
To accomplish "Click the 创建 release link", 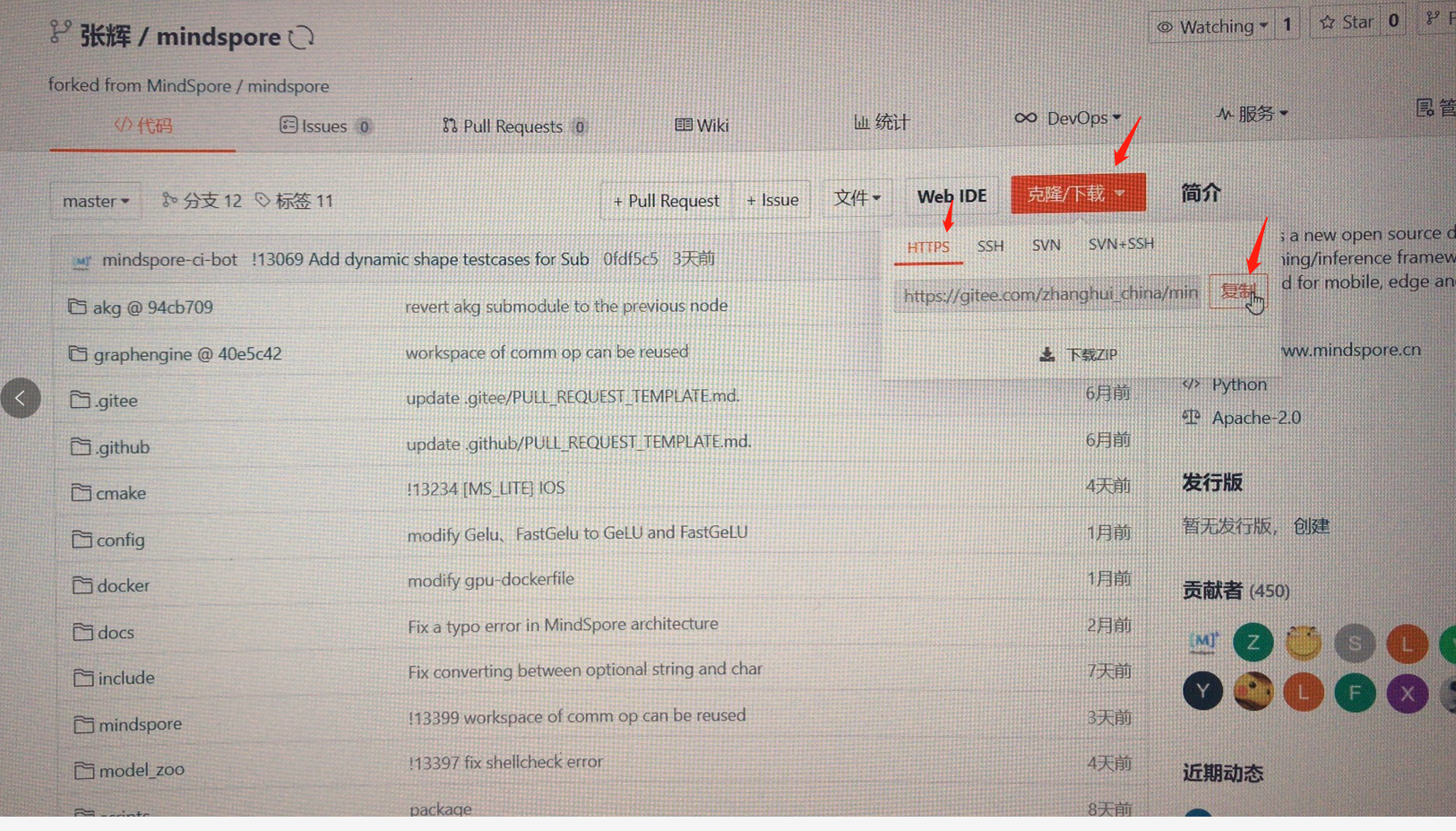I will tap(1311, 526).
